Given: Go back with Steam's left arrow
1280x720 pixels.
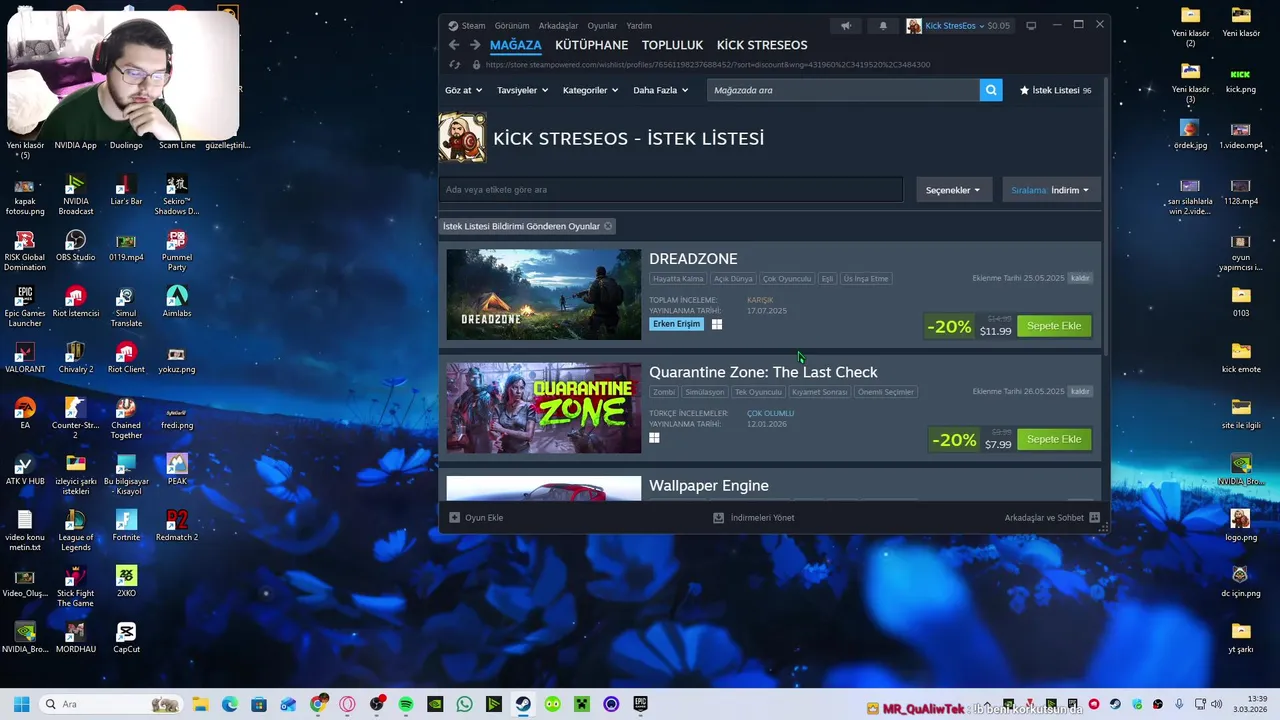Looking at the screenshot, I should pyautogui.click(x=454, y=45).
